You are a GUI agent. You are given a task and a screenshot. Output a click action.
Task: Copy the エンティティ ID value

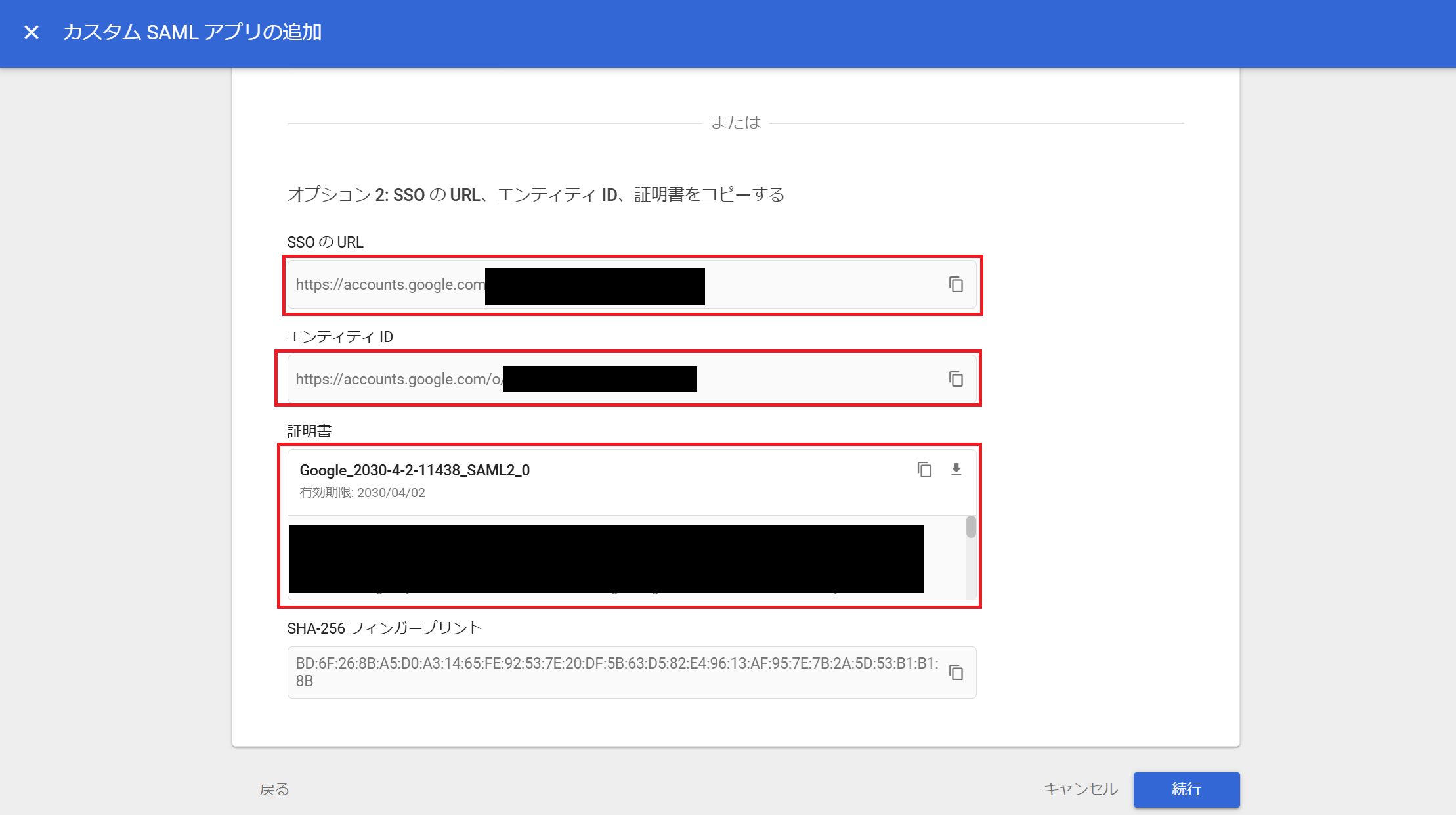(956, 379)
